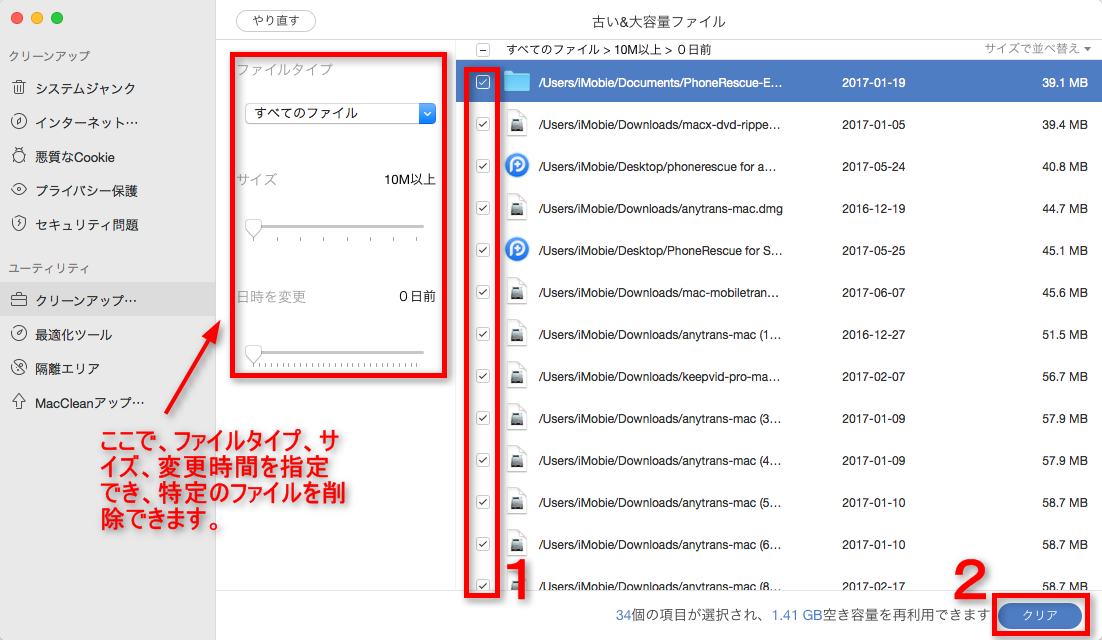Uncheck the anytrans-mac (4… checkbox
Viewport: 1102px width, 640px height.
point(483,461)
